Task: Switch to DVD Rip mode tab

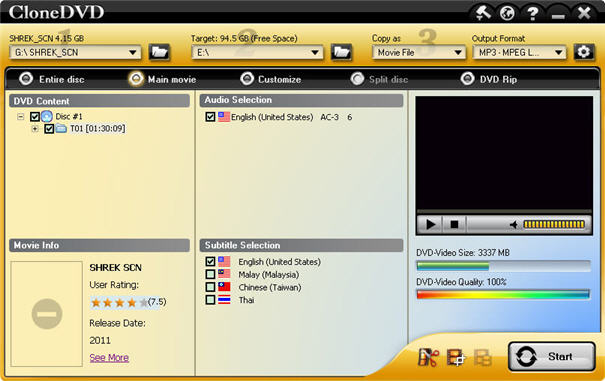Action: coord(488,79)
